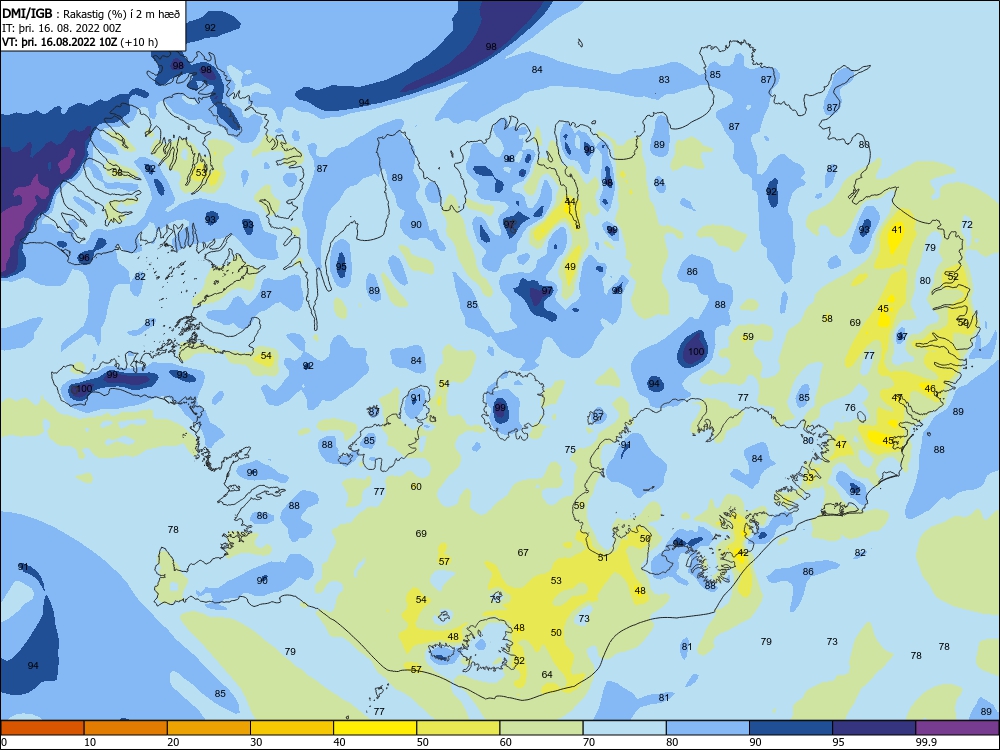This screenshot has width=1000, height=750.
Task: Pick the light green 60–70 legend swatch
Action: point(541,728)
